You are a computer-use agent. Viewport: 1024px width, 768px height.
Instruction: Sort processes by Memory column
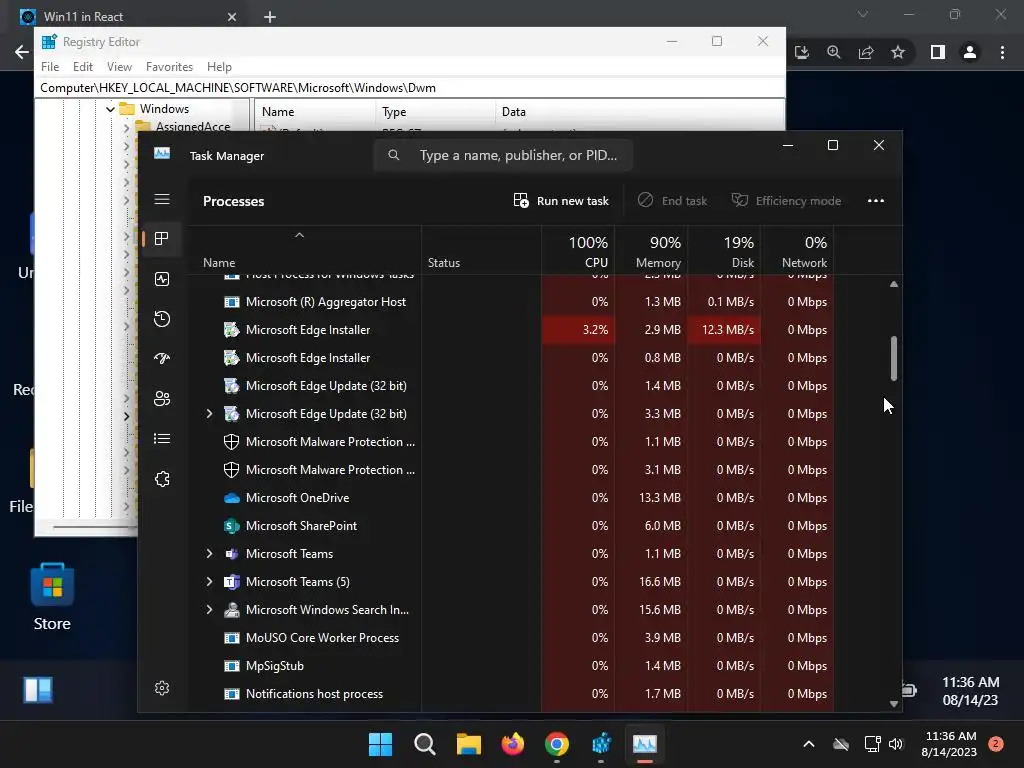(651, 251)
